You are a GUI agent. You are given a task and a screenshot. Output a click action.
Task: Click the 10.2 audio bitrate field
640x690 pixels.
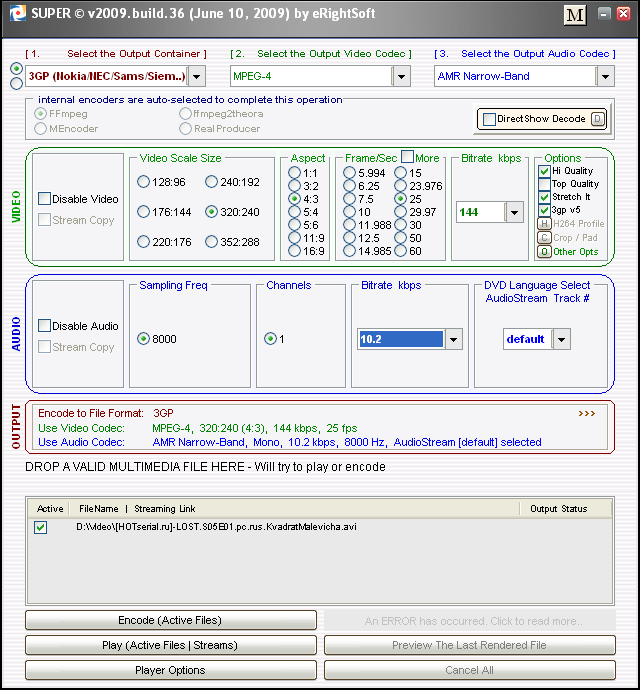click(x=401, y=339)
